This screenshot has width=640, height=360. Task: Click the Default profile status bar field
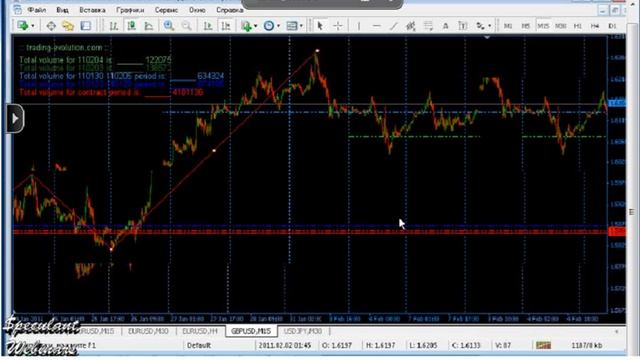[x=199, y=345]
